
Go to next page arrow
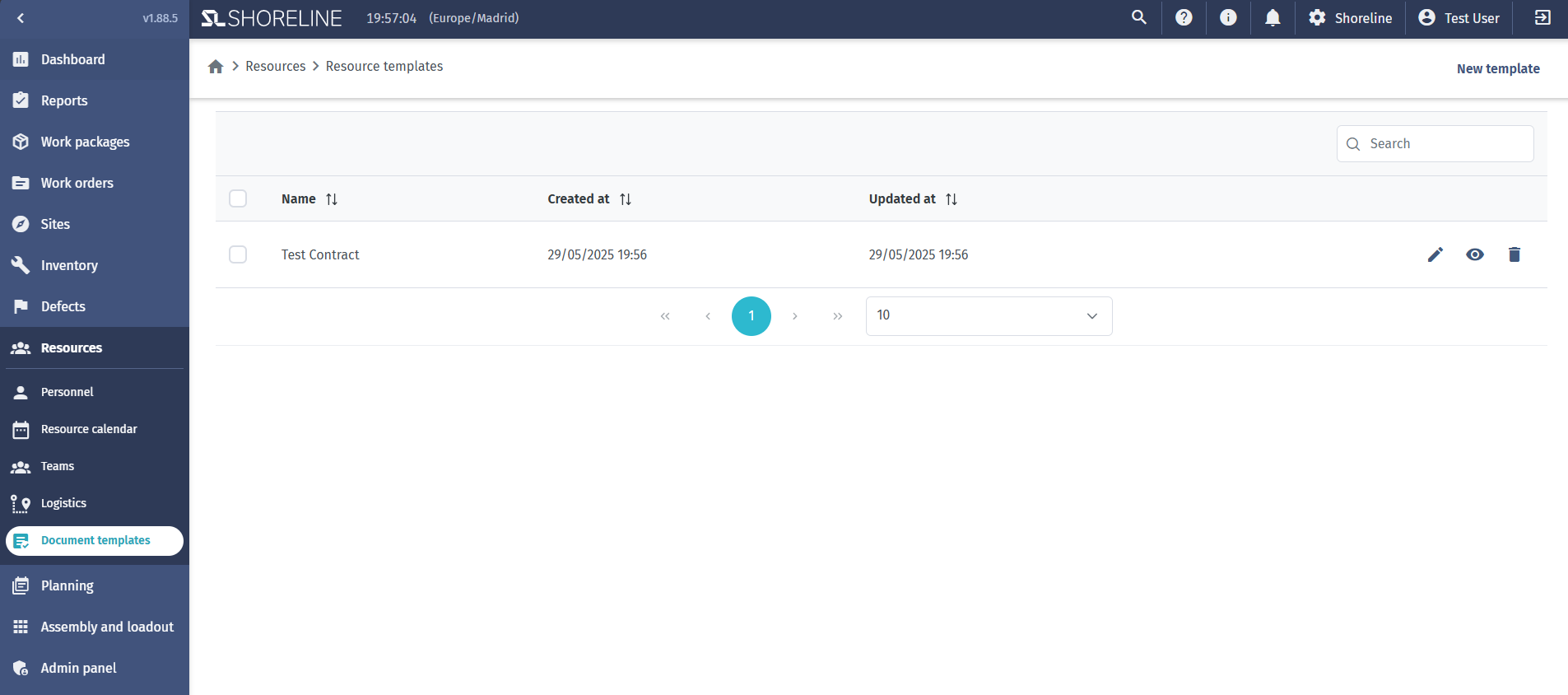(x=794, y=316)
